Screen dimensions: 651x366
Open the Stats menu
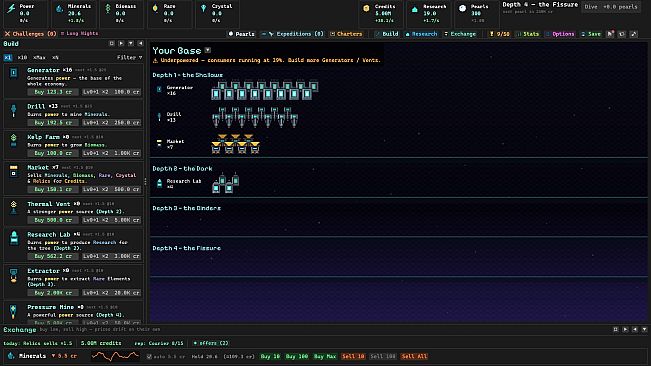[x=528, y=34]
